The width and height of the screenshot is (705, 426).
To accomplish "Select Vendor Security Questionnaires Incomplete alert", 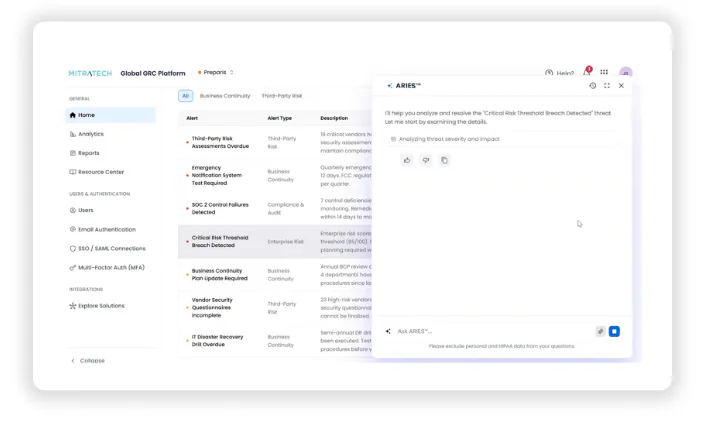I will point(212,308).
